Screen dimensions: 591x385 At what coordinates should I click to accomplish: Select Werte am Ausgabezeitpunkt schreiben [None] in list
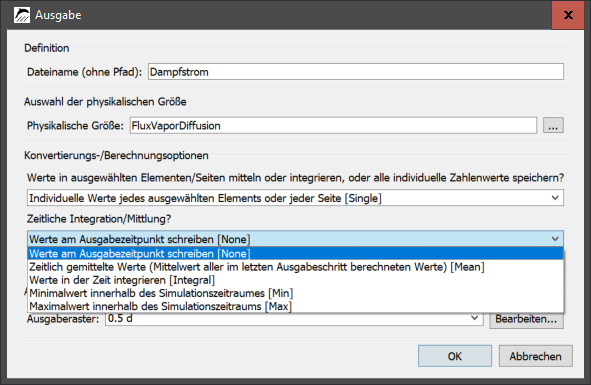(295, 253)
